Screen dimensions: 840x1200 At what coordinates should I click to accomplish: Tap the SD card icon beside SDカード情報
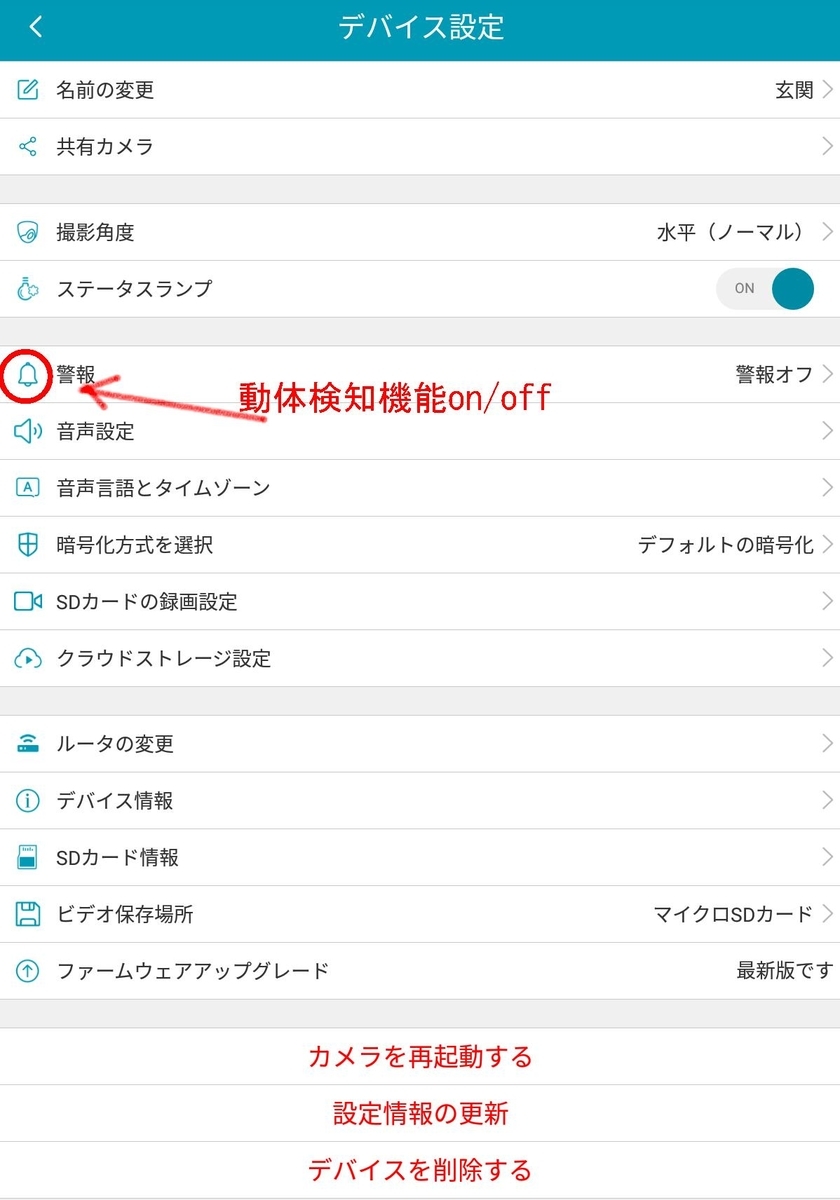tap(28, 857)
